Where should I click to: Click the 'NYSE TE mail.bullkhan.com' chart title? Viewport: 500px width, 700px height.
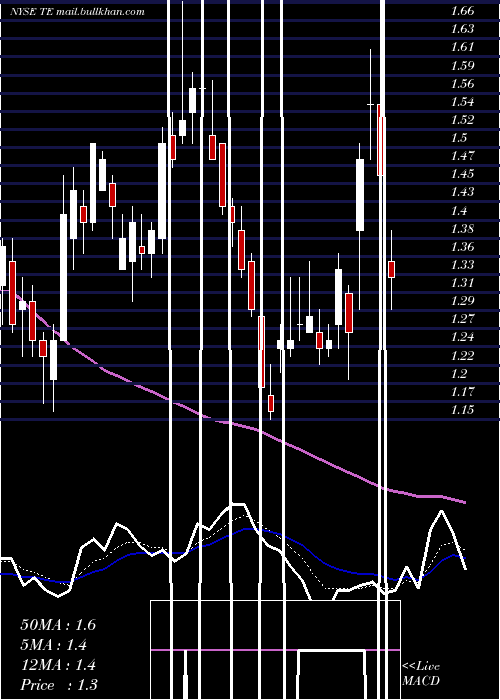pos(78,12)
